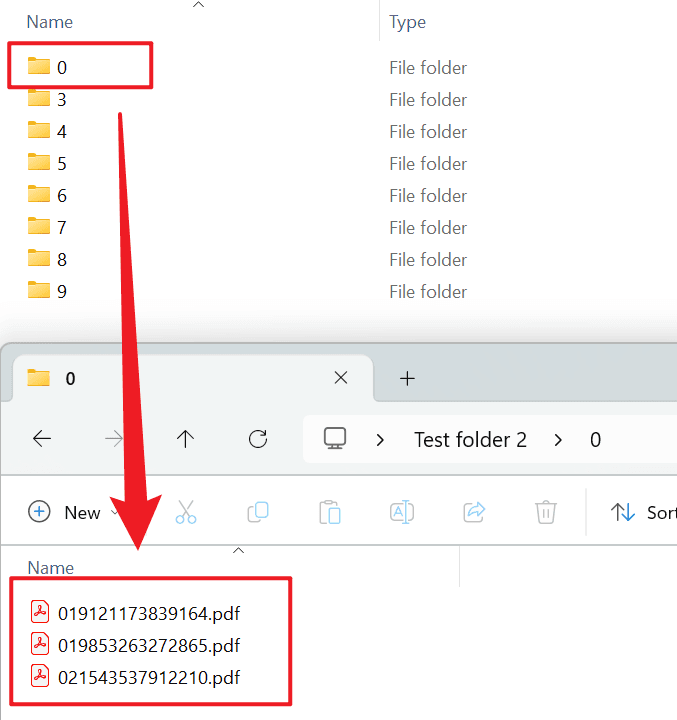Click Test folder 2 in breadcrumb
The width and height of the screenshot is (677, 720).
click(470, 439)
